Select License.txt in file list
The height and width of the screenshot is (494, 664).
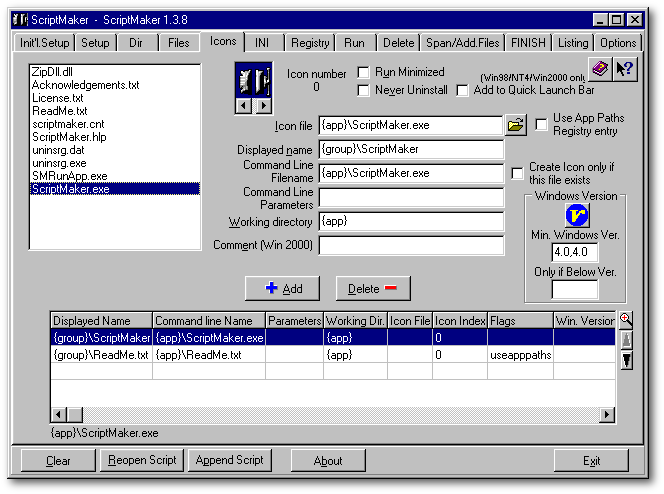pyautogui.click(x=115, y=98)
